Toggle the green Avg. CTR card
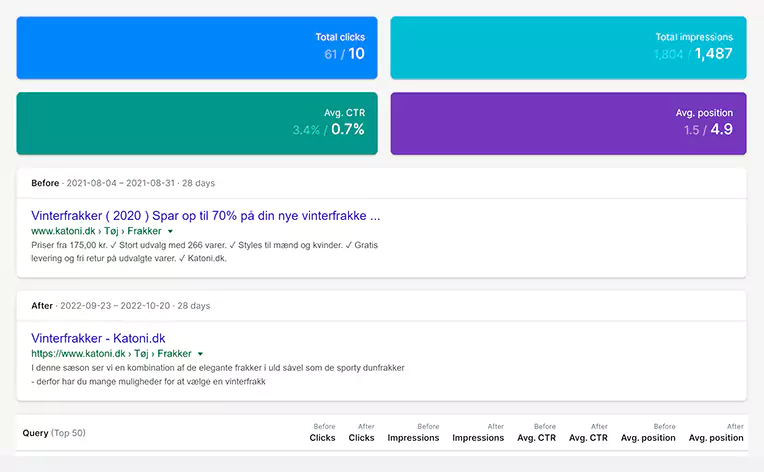764x472 pixels. tap(197, 123)
